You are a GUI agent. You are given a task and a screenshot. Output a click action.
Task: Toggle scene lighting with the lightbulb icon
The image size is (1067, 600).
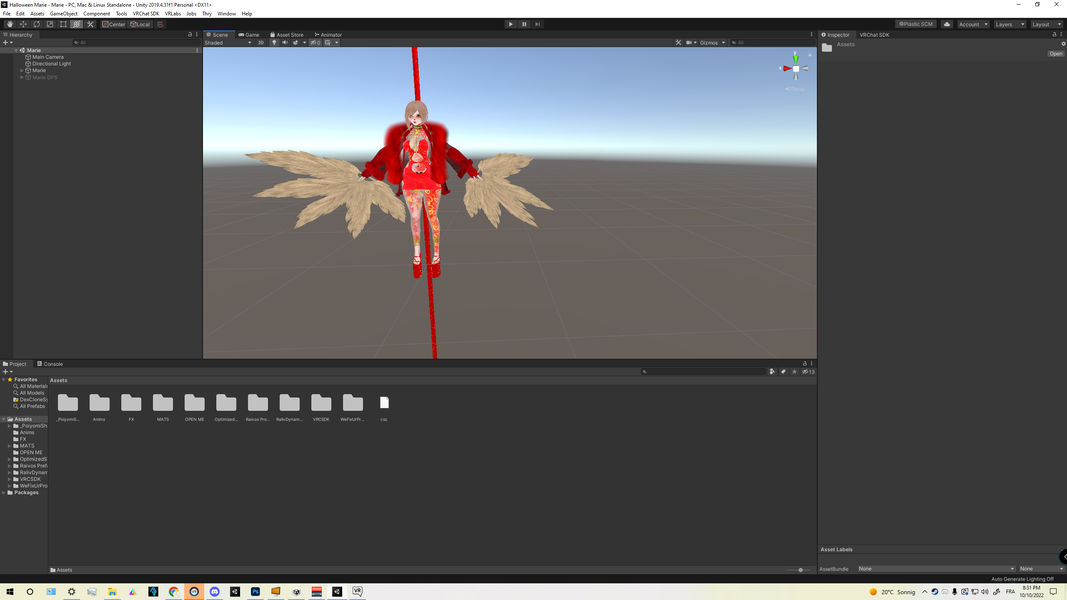[x=274, y=43]
